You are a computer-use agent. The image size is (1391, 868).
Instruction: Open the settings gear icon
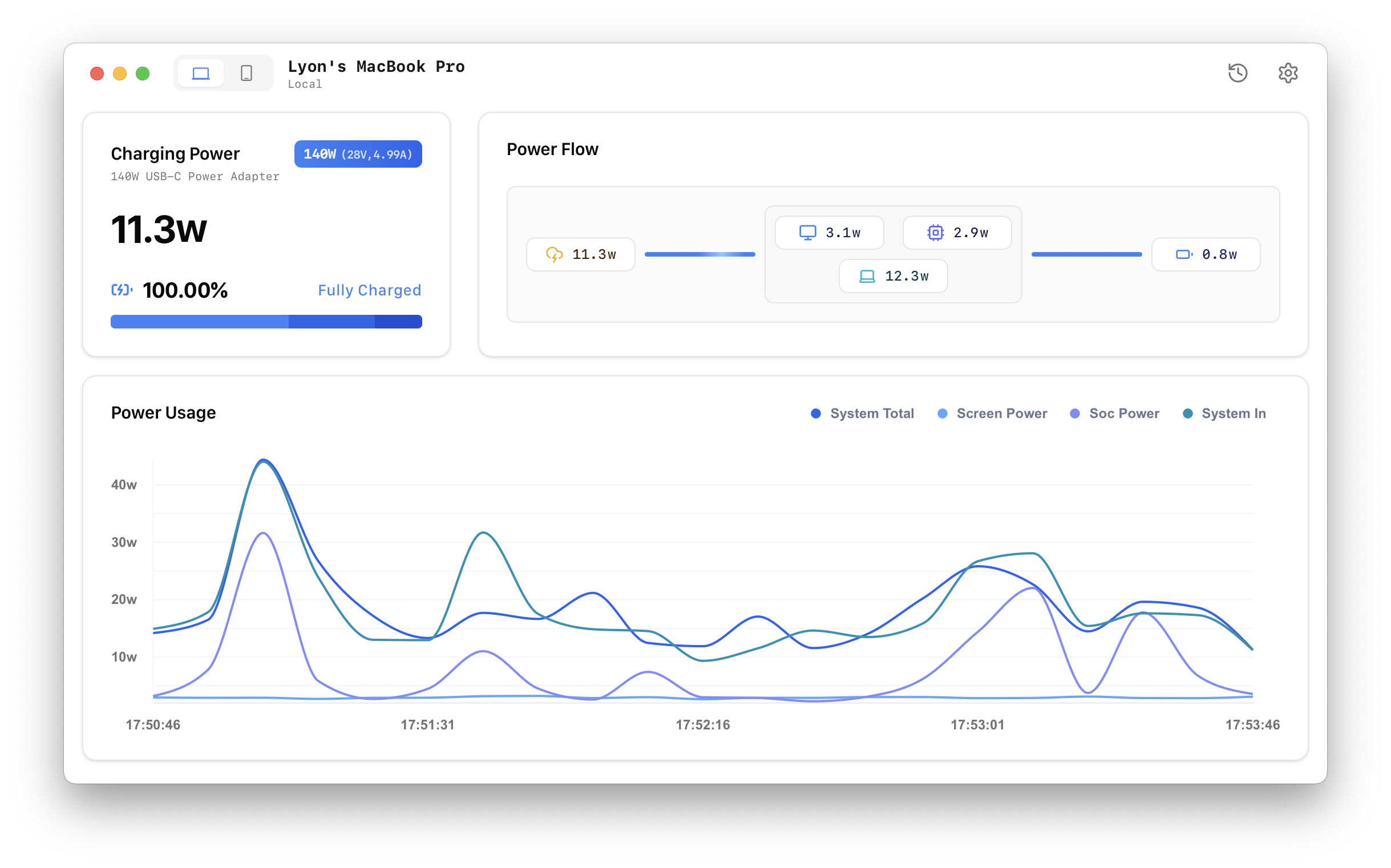click(1288, 73)
